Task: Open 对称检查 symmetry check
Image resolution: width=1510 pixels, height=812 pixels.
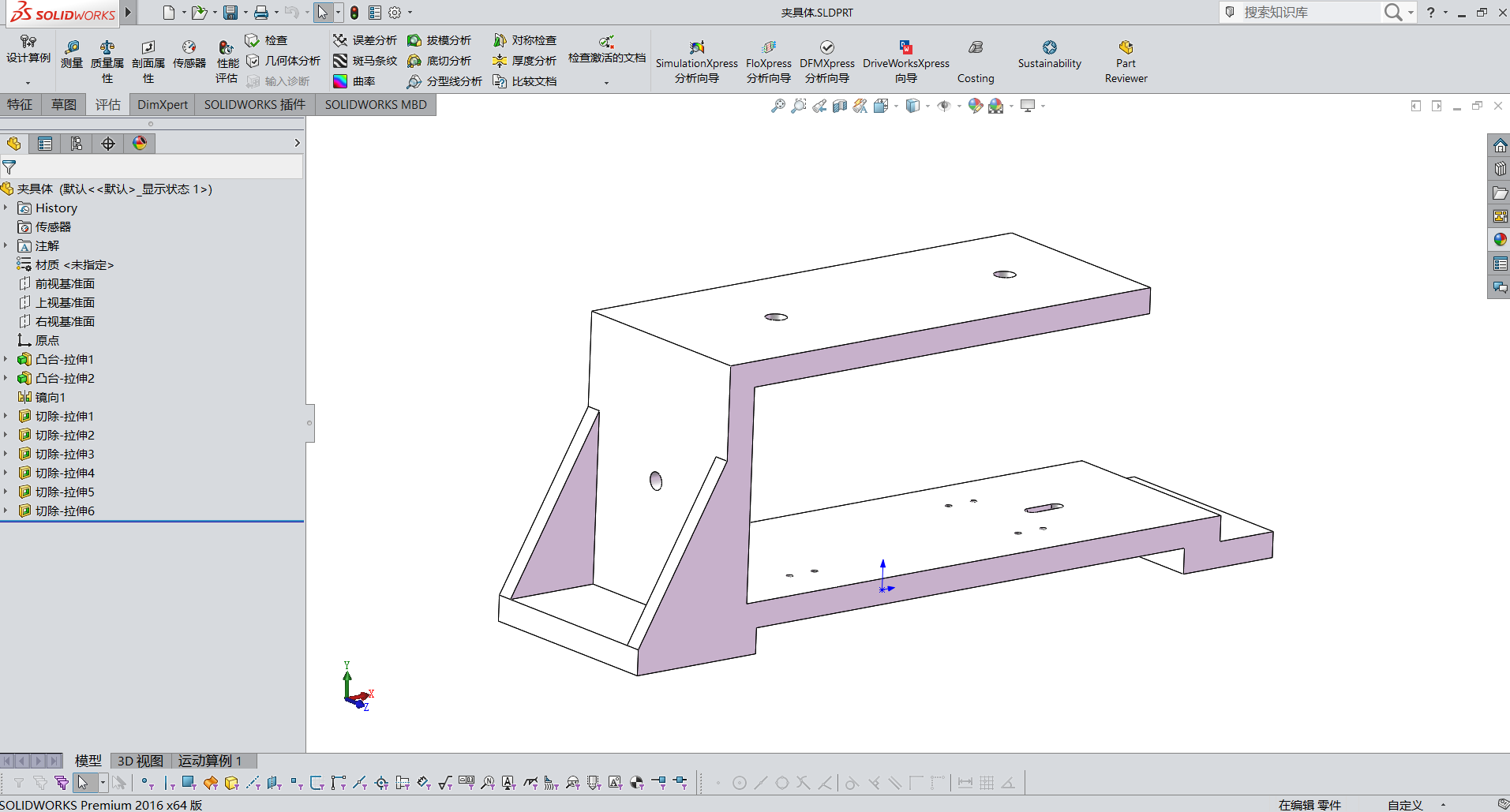Action: [x=525, y=40]
